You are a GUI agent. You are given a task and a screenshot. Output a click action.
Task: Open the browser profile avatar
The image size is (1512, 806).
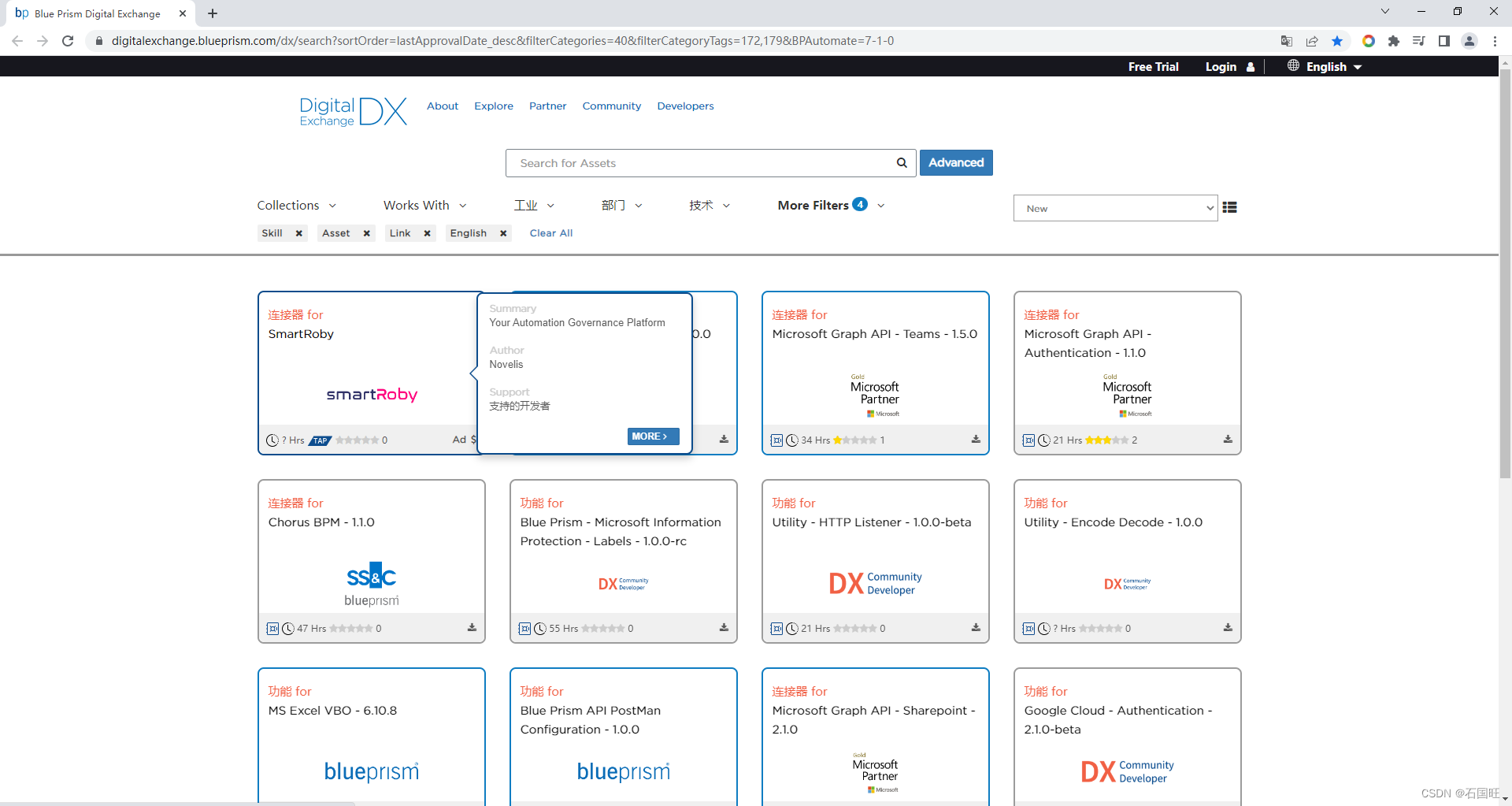1469,41
